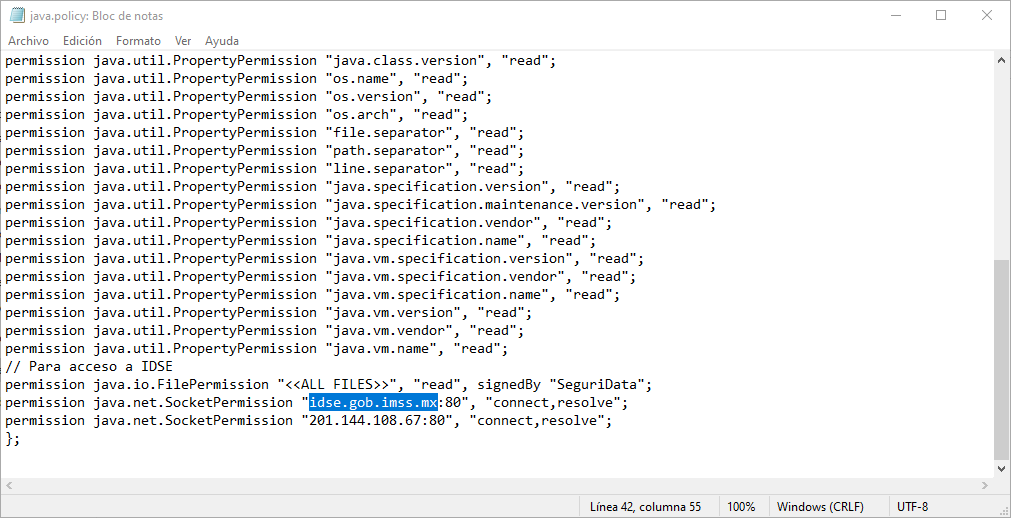Open the Ver menu
This screenshot has height=518, width=1011.
click(x=183, y=41)
